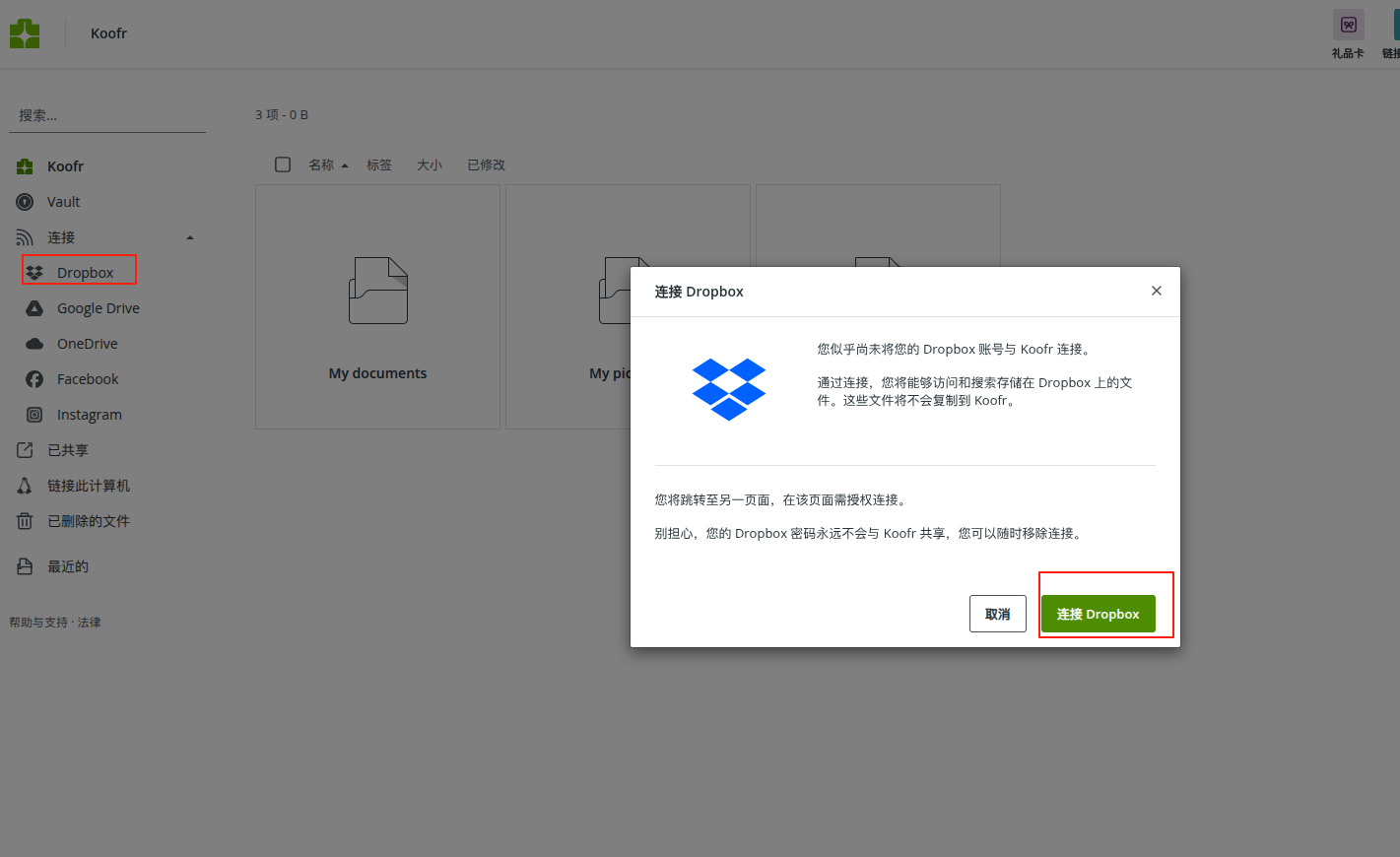Click the green 连接 Dropbox button

pyautogui.click(x=1099, y=614)
